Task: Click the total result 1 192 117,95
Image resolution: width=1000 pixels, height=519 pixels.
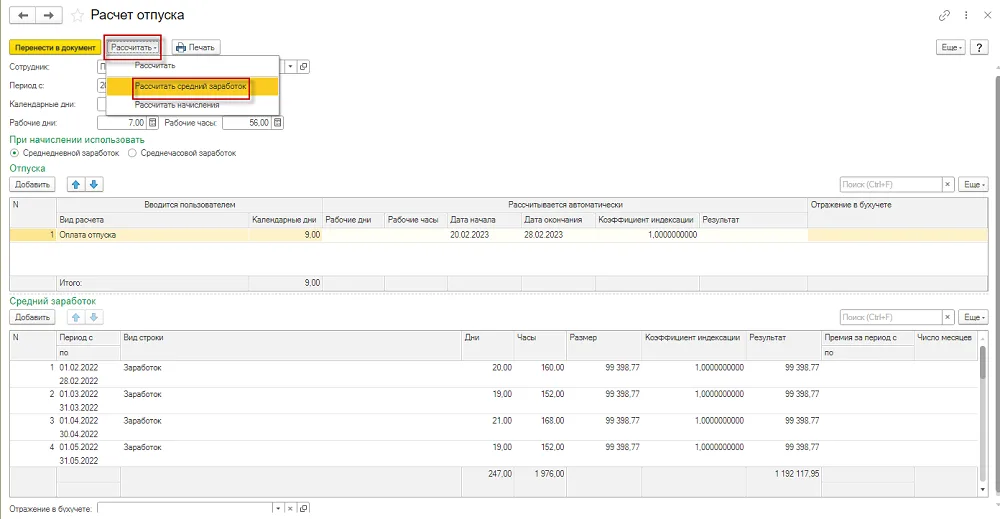Action: 797,474
